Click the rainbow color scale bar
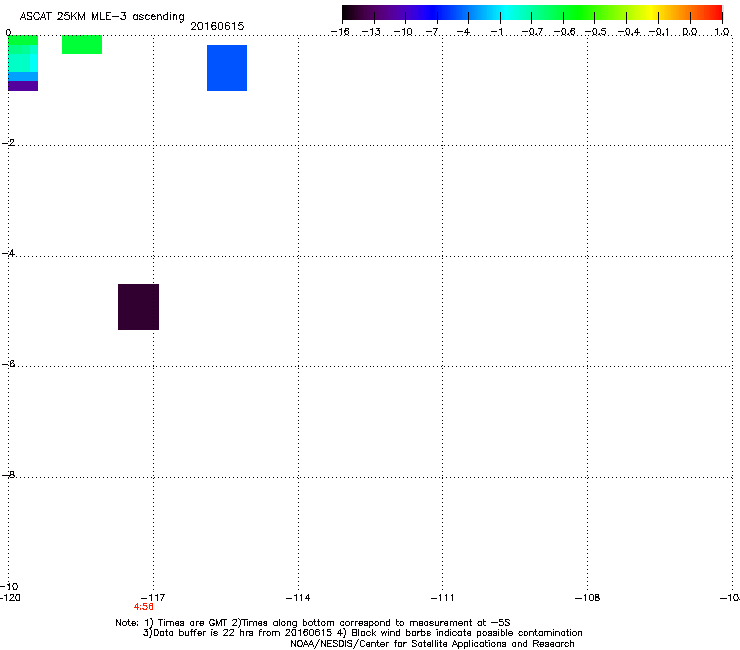This screenshot has width=740, height=650. click(532, 13)
